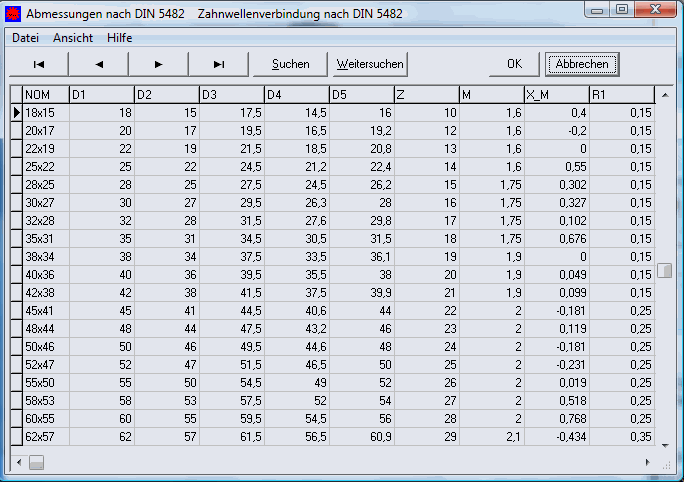The width and height of the screenshot is (684, 482).
Task: Jump to first record with navigation button
Action: [x=38, y=64]
